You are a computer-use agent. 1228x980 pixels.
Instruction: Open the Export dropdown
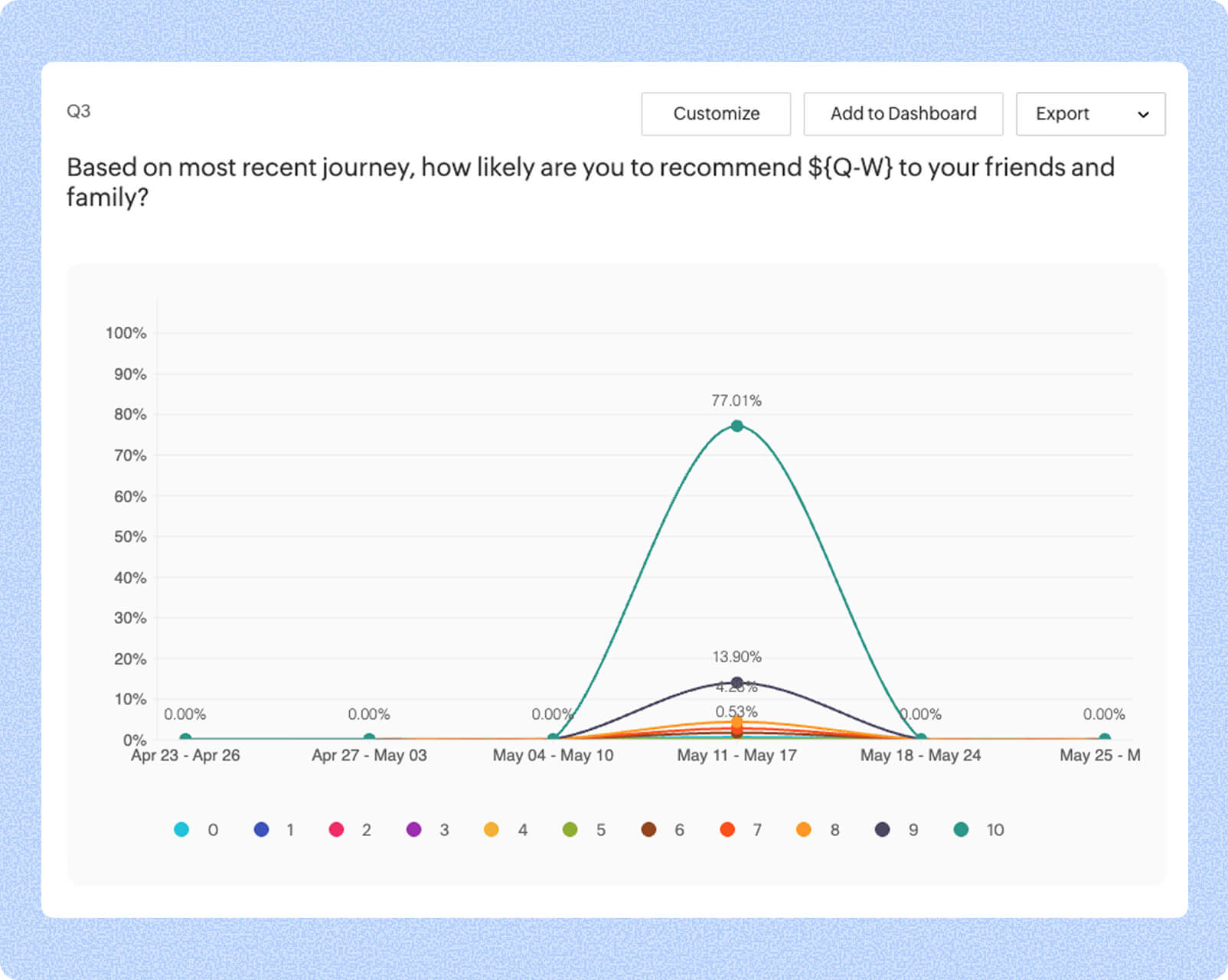[x=1090, y=113]
